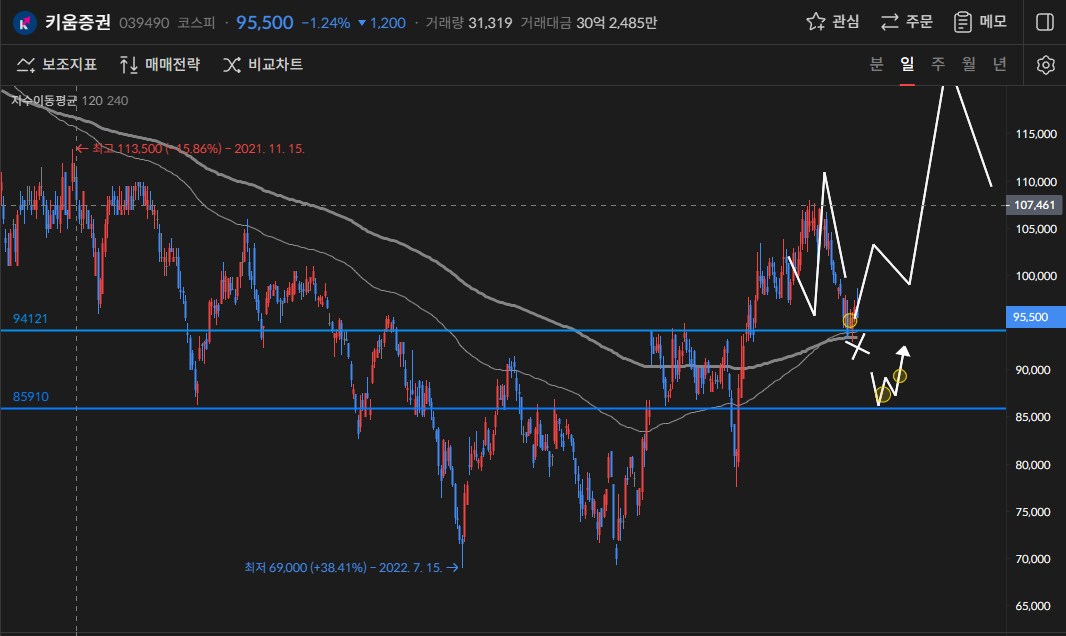
Task: Click the 코스피 market label
Action: (x=196, y=23)
